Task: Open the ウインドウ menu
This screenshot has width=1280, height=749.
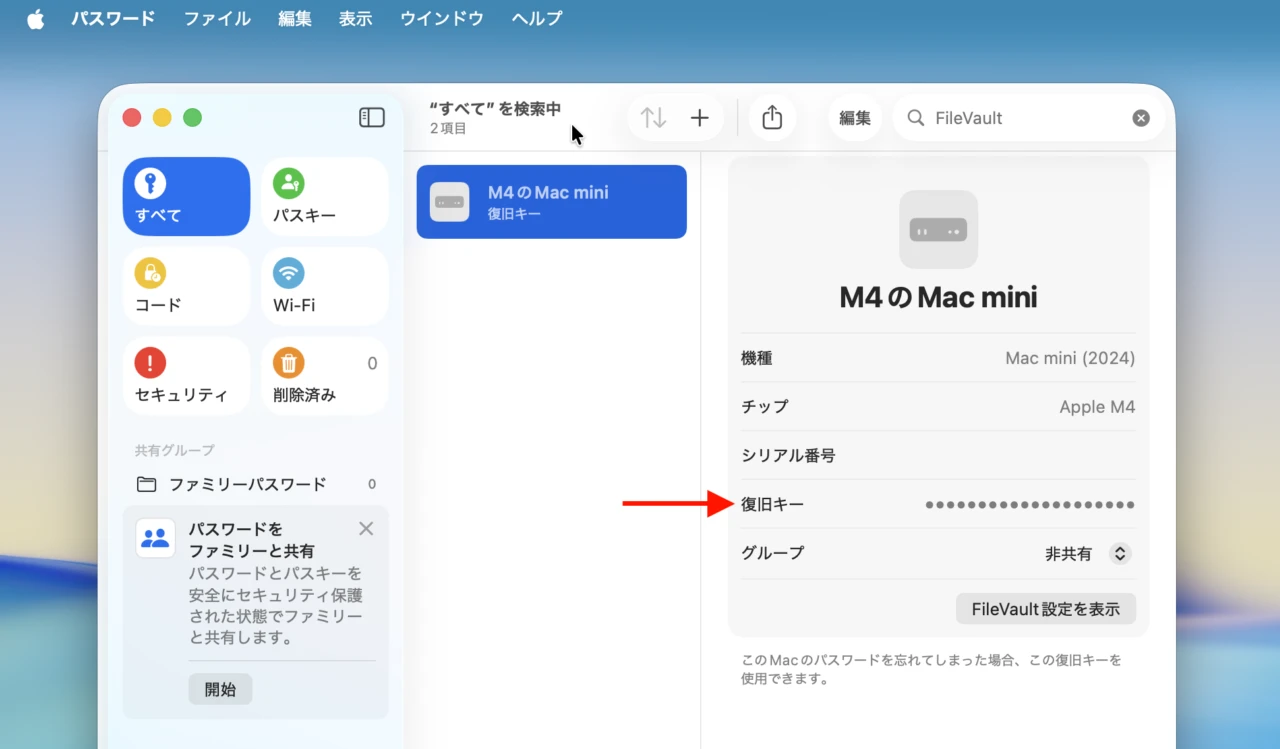Action: tap(441, 18)
